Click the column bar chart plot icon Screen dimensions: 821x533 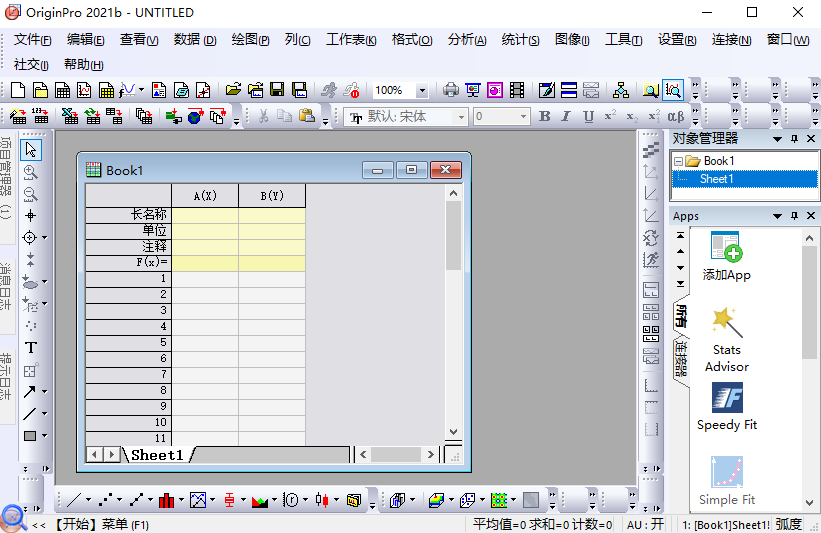point(167,501)
